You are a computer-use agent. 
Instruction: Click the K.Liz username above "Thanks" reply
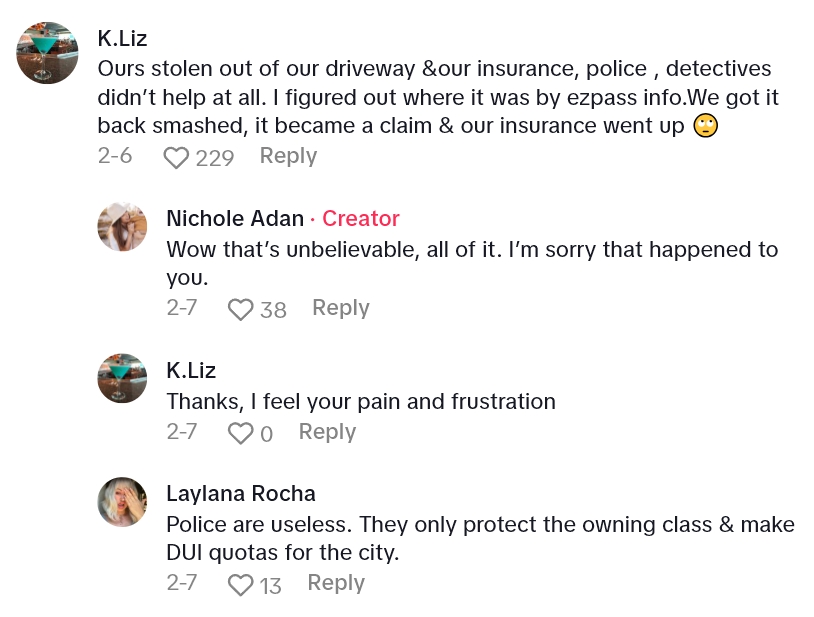(190, 370)
